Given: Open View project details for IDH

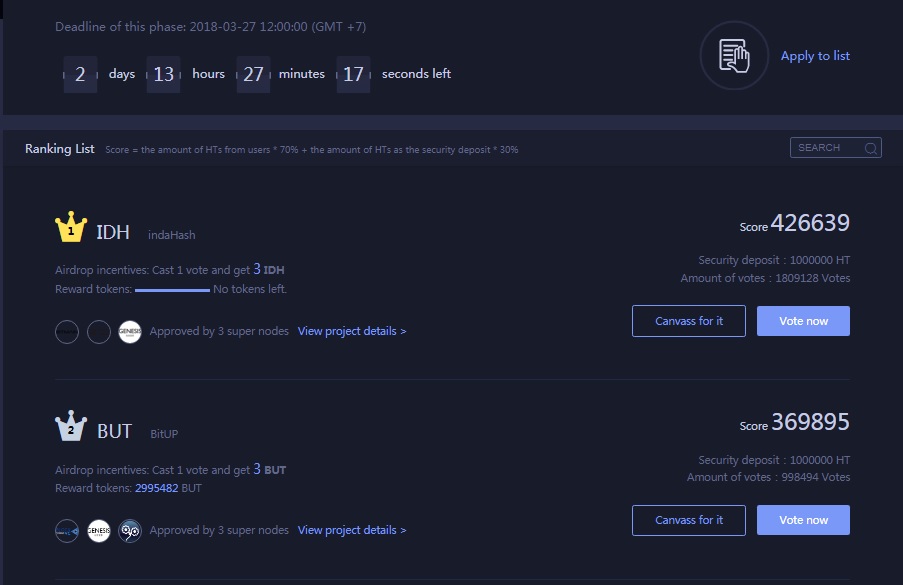Looking at the screenshot, I should (x=352, y=331).
